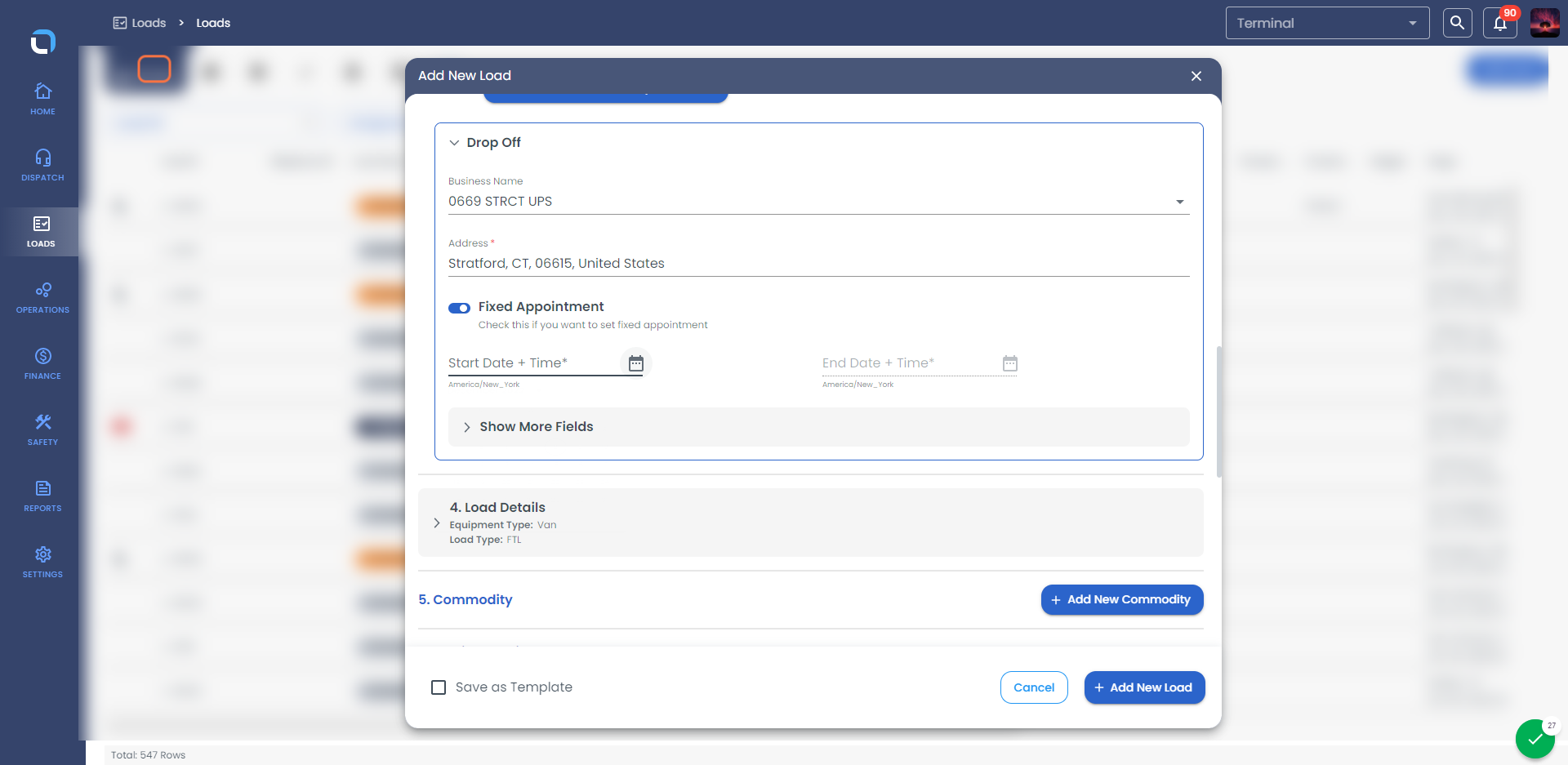Click the Total: 547 Rows status text
Image resolution: width=1568 pixels, height=765 pixels.
pos(148,755)
